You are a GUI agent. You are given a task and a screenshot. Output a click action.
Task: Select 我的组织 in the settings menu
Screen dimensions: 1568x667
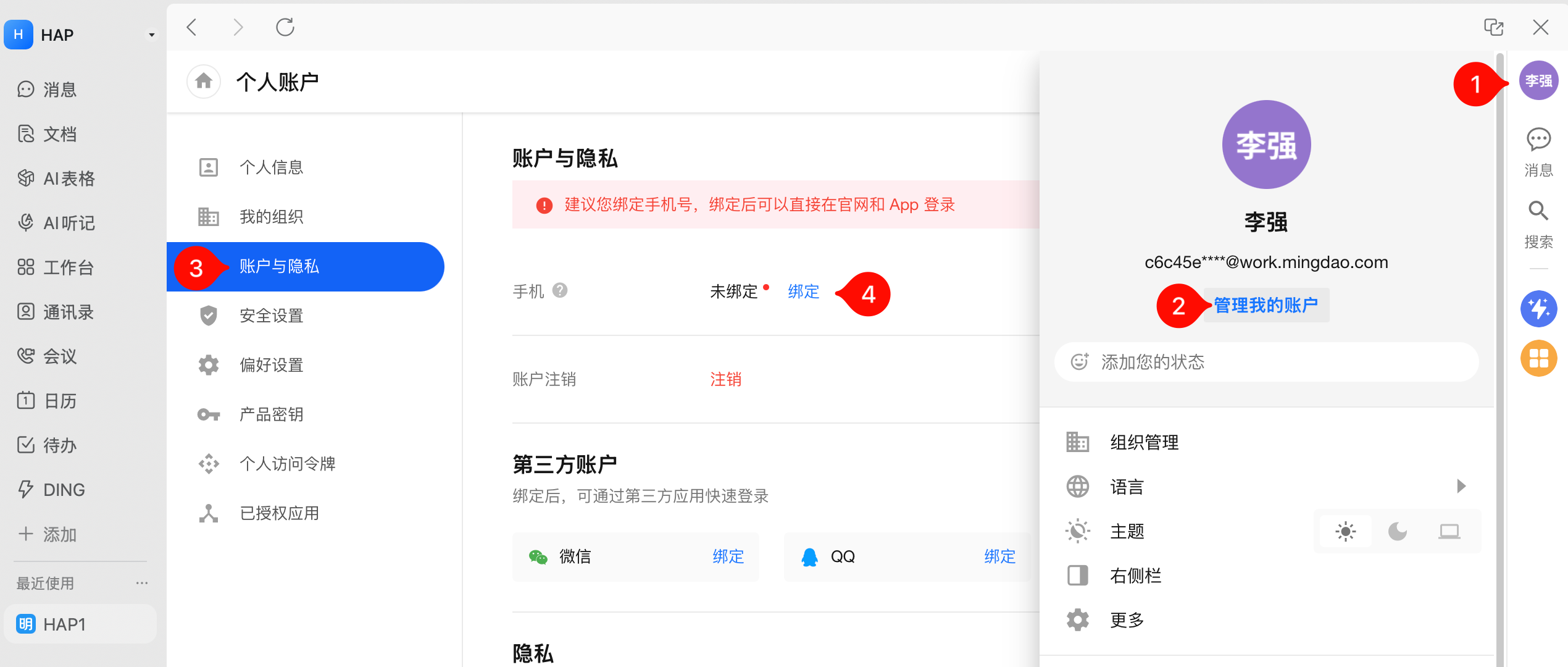click(306, 217)
